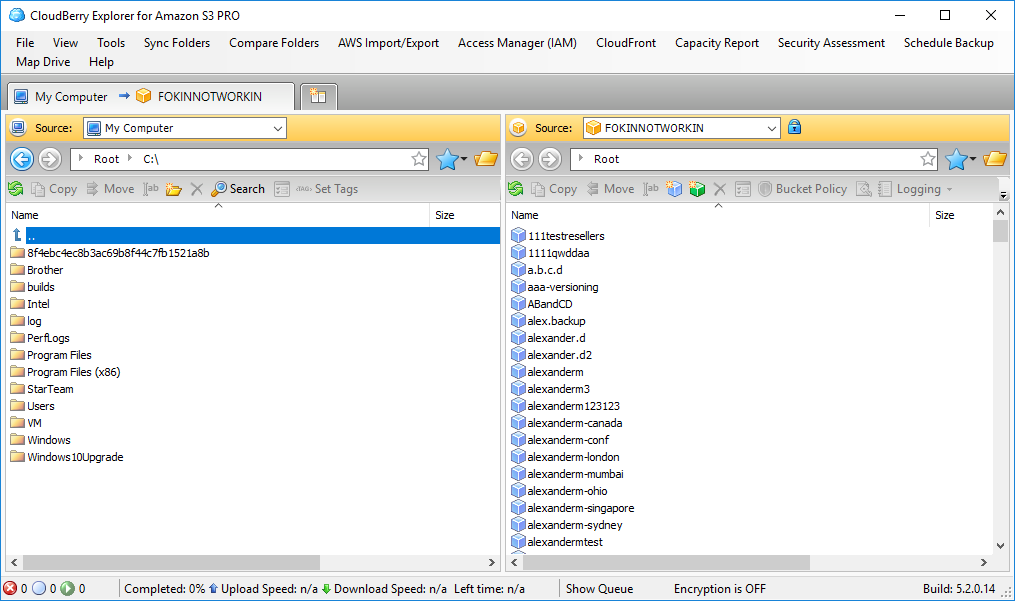Expand the S3 toolbar overflow arrow
1015x601 pixels.
click(1003, 194)
